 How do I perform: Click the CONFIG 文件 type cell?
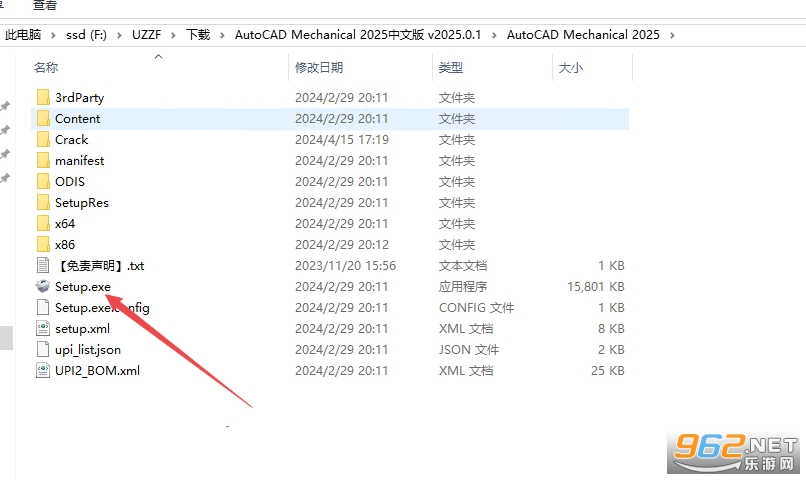tap(476, 308)
